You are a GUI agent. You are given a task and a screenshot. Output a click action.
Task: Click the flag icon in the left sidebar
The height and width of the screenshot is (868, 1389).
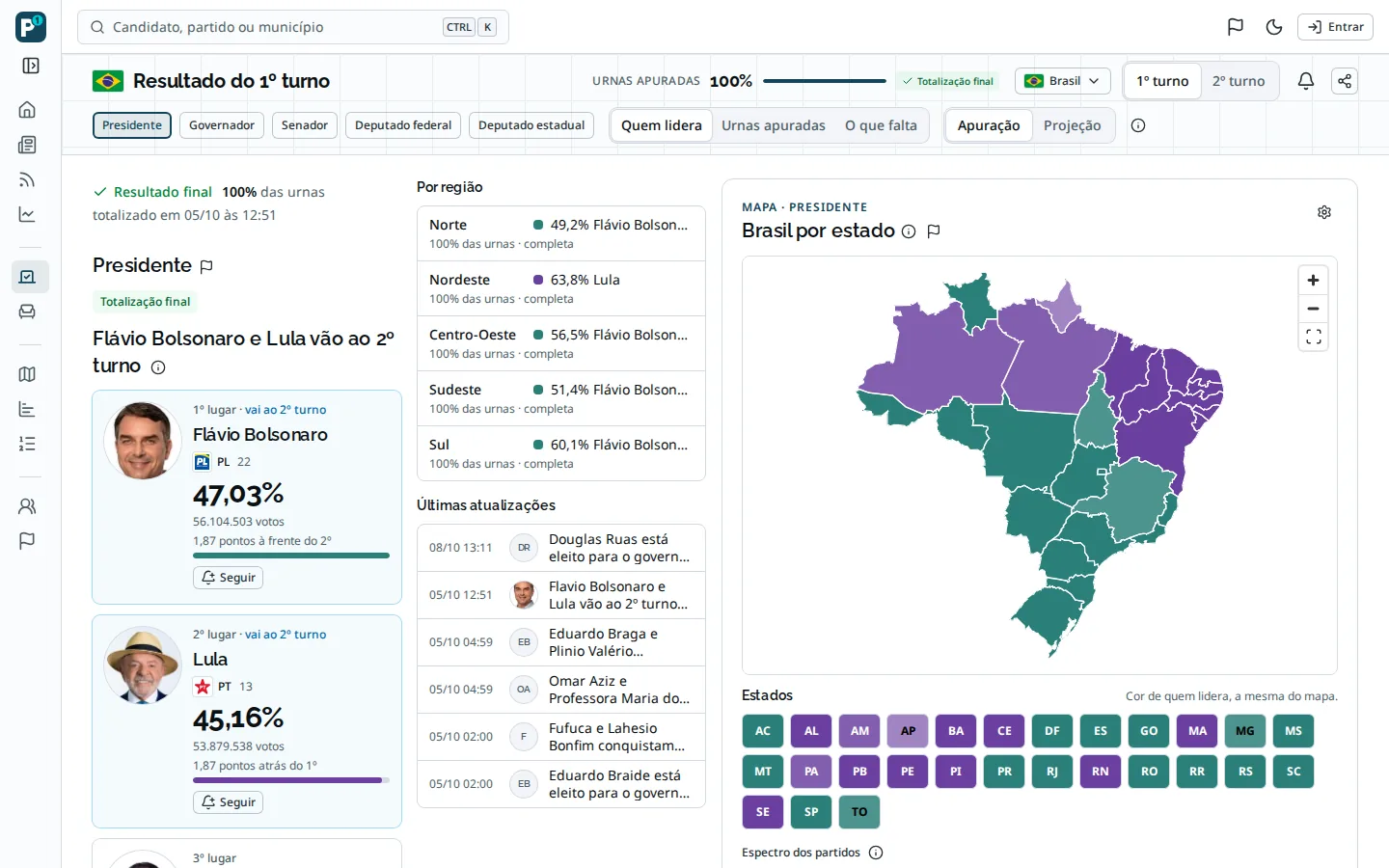[x=27, y=541]
